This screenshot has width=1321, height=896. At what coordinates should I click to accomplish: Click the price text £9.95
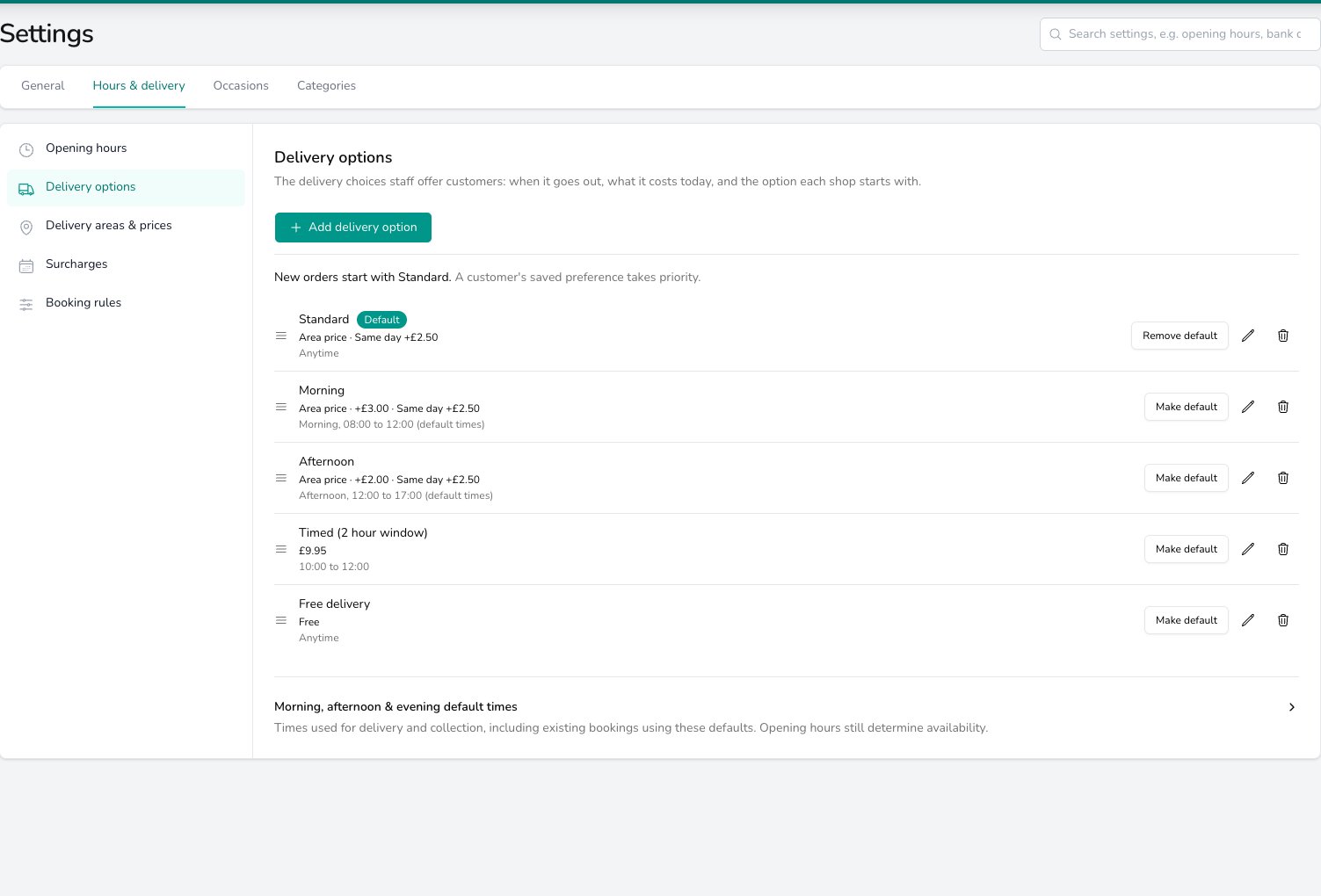[x=312, y=551]
